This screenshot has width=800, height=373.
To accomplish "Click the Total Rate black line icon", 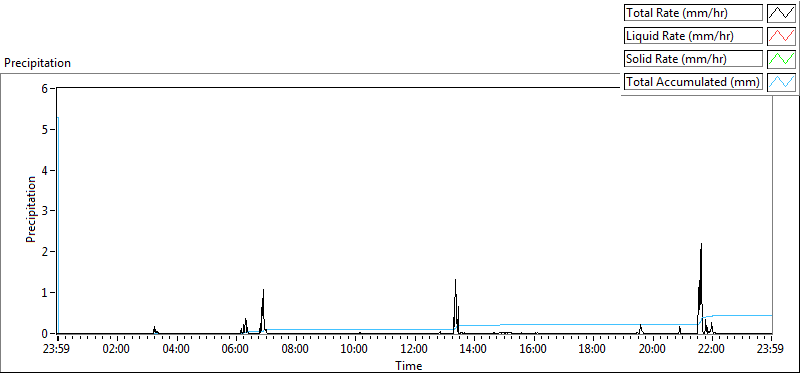I will [x=781, y=13].
